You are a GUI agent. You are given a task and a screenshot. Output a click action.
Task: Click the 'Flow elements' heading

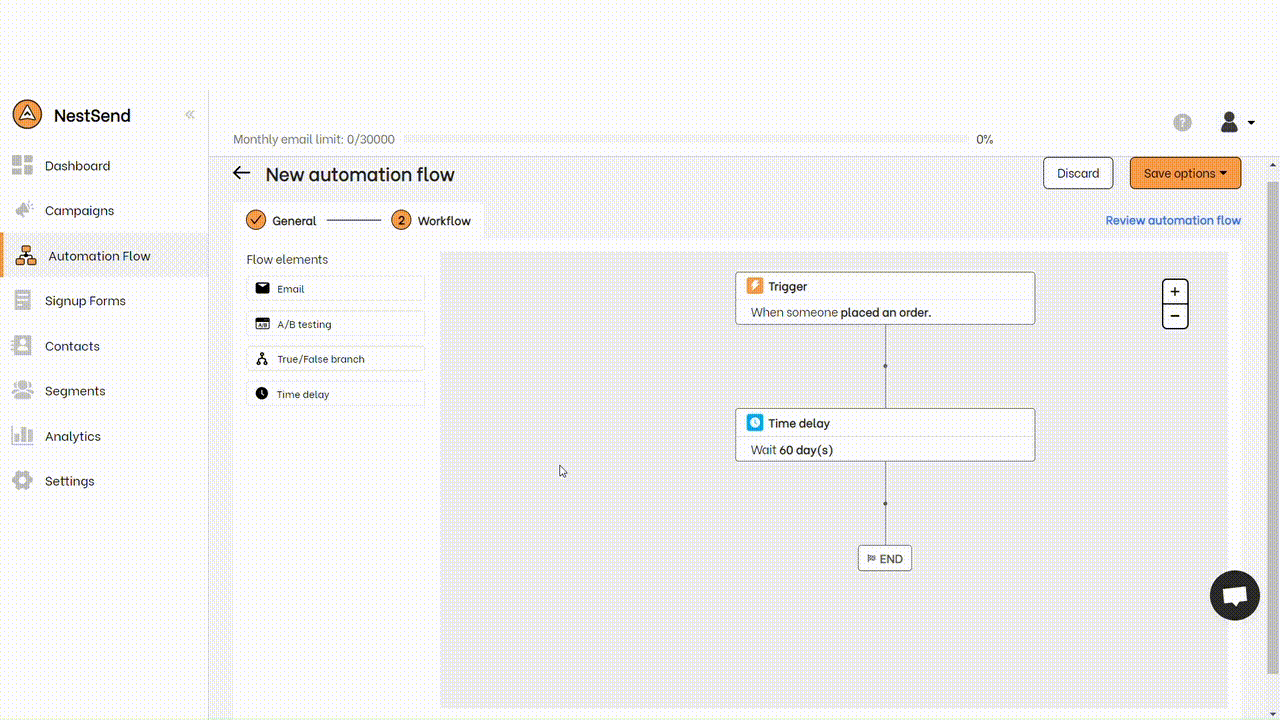[x=287, y=259]
